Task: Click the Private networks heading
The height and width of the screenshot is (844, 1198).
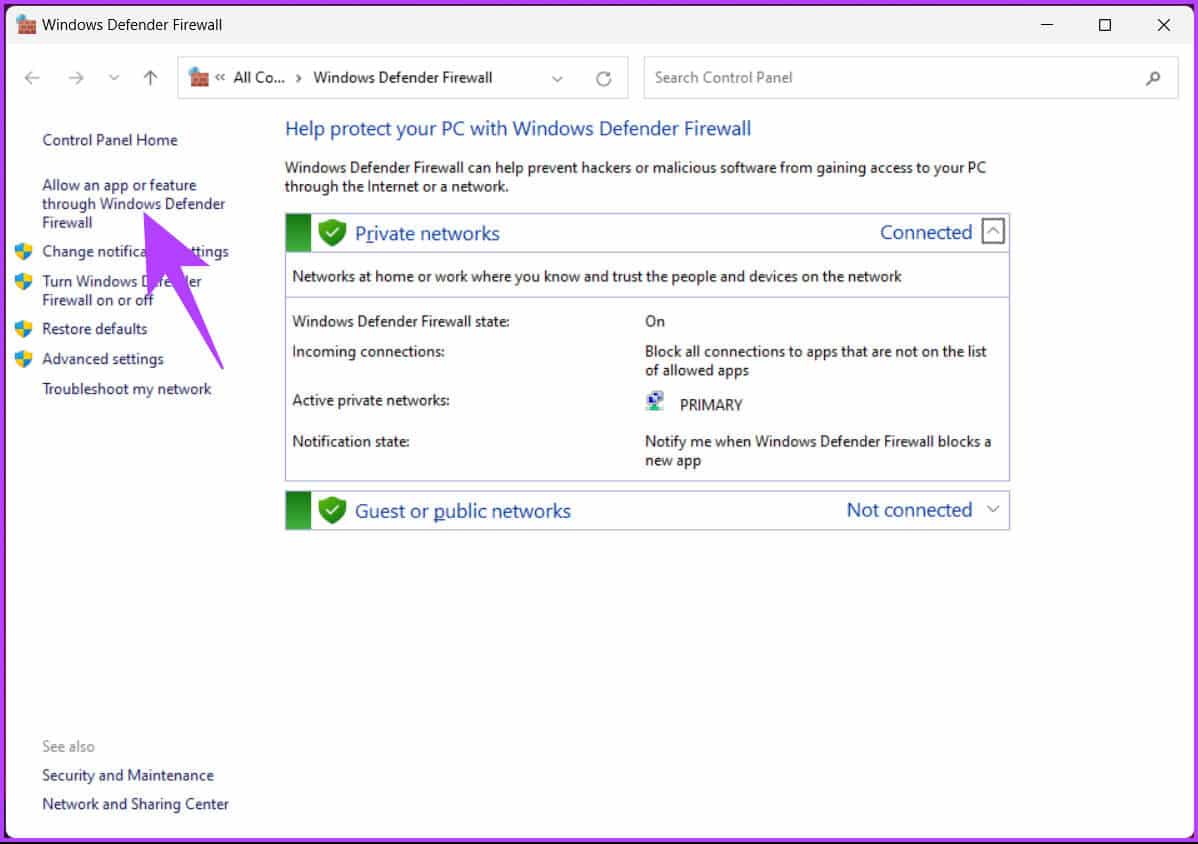Action: tap(427, 234)
